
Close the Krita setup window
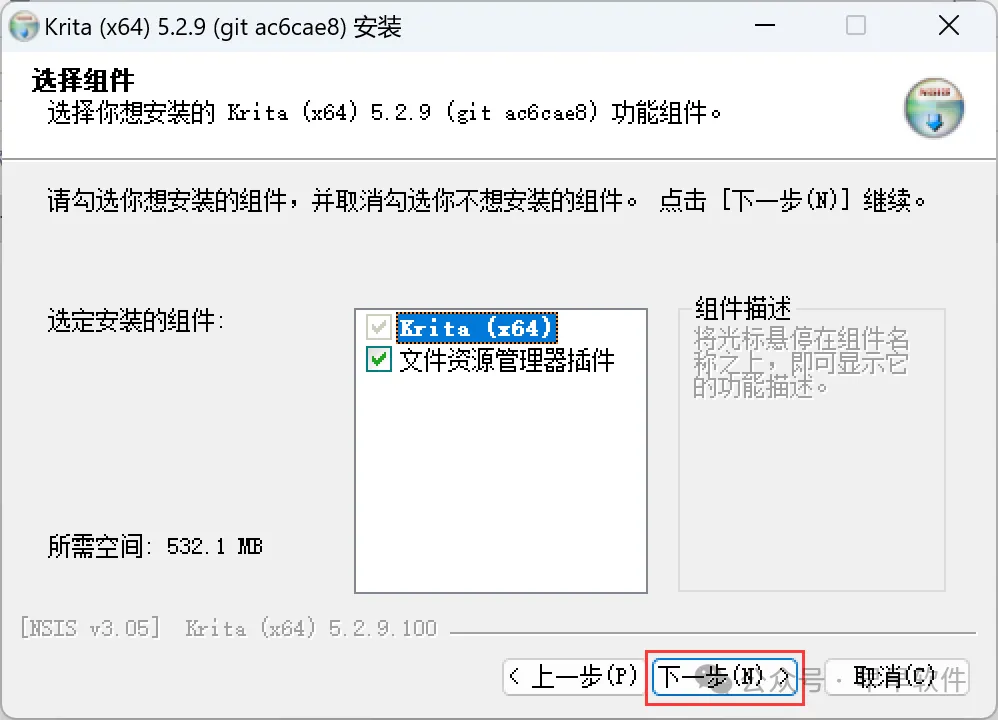click(x=948, y=25)
